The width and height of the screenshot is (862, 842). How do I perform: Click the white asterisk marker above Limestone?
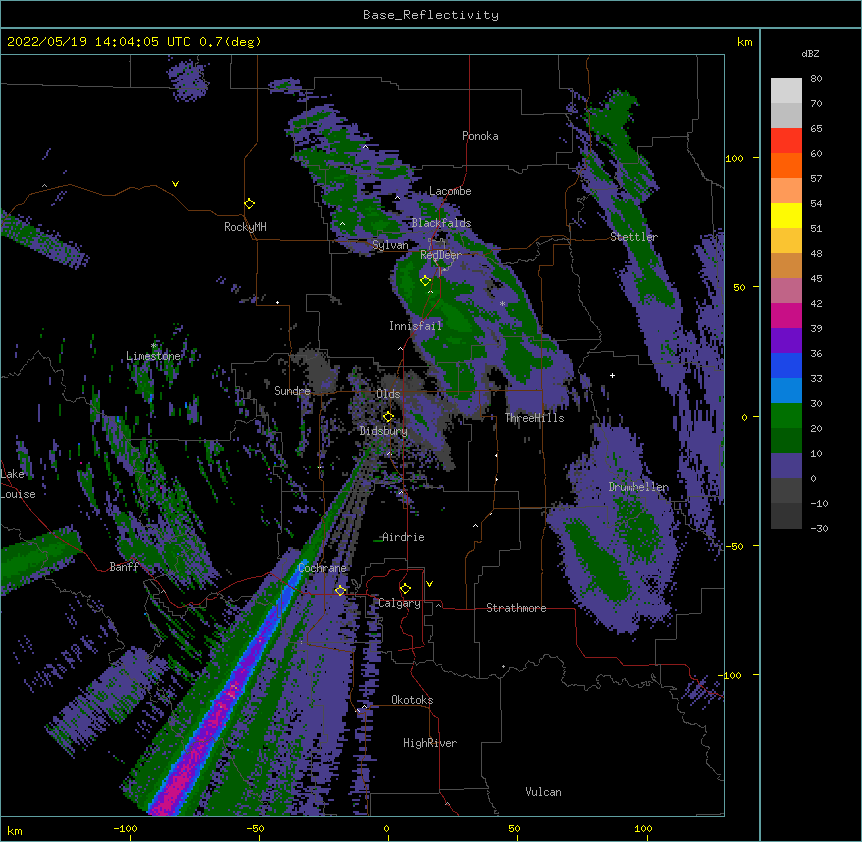(154, 346)
